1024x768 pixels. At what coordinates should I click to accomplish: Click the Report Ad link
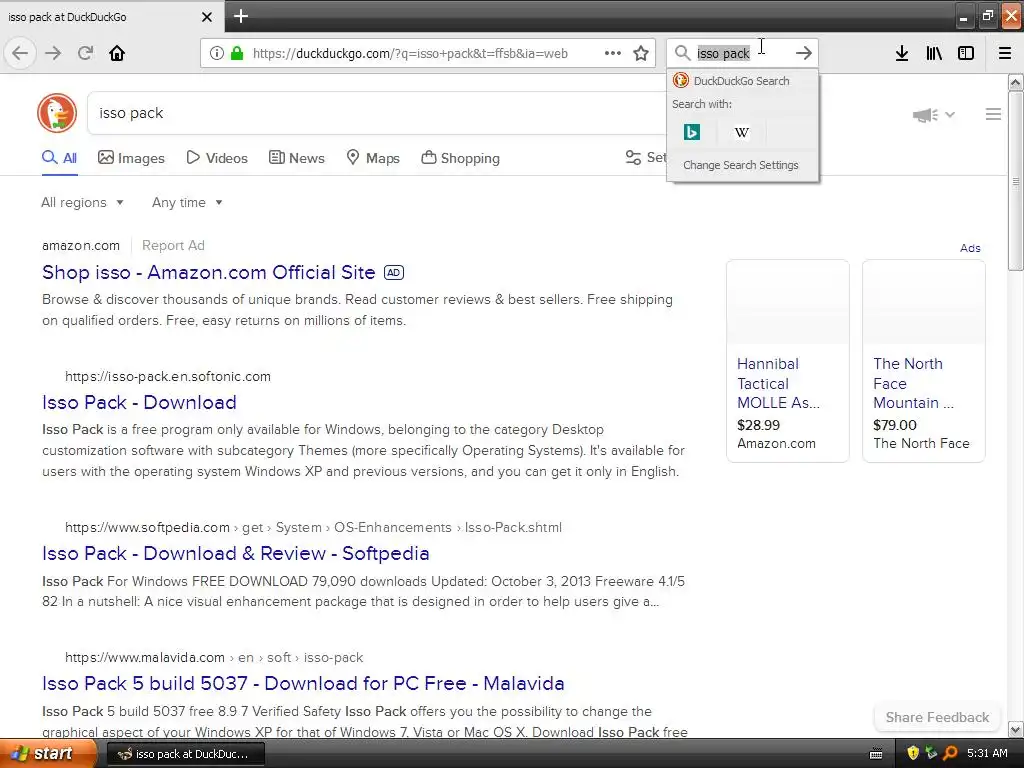(173, 246)
